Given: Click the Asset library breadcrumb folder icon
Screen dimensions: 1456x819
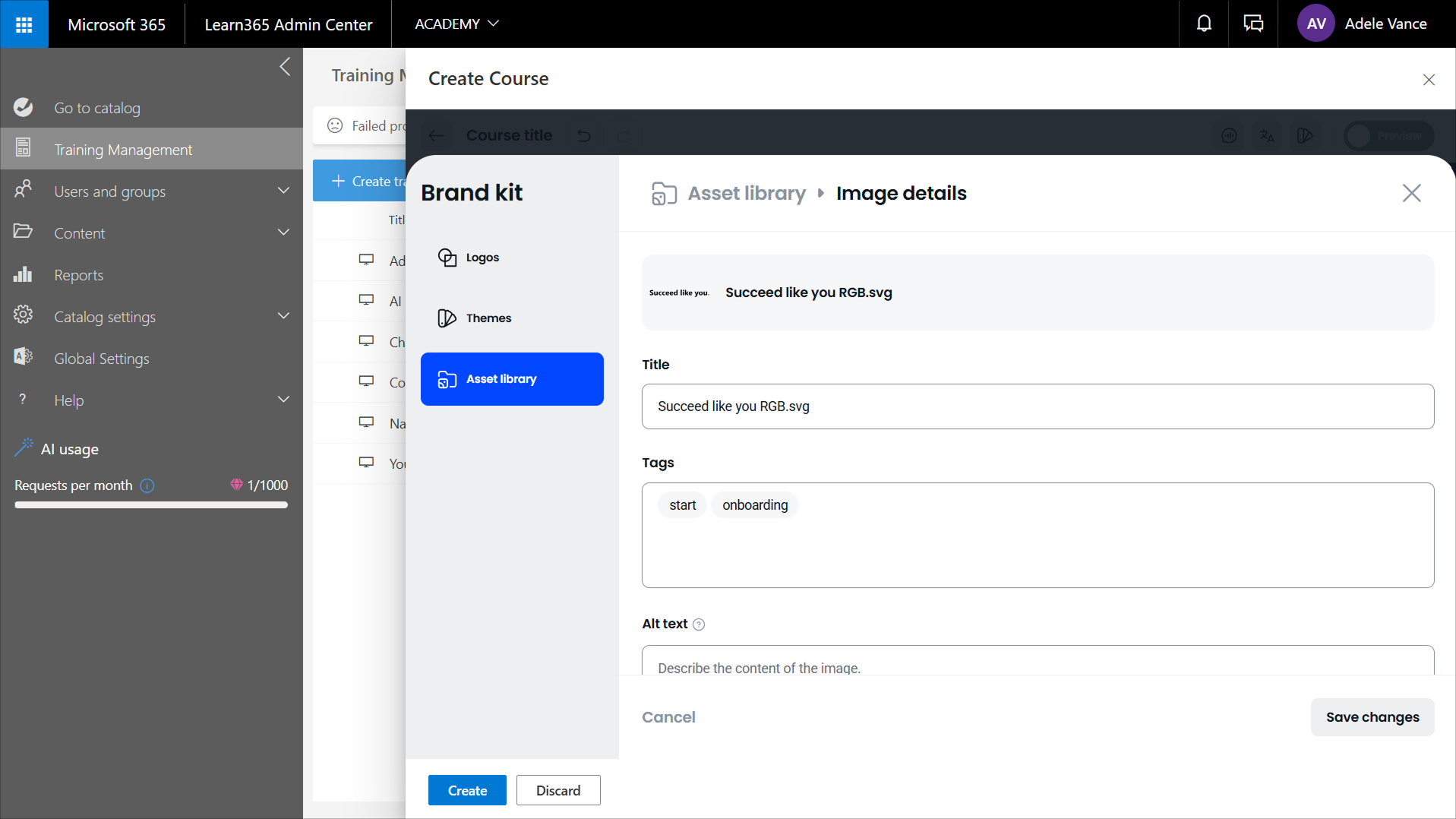Looking at the screenshot, I should [664, 194].
